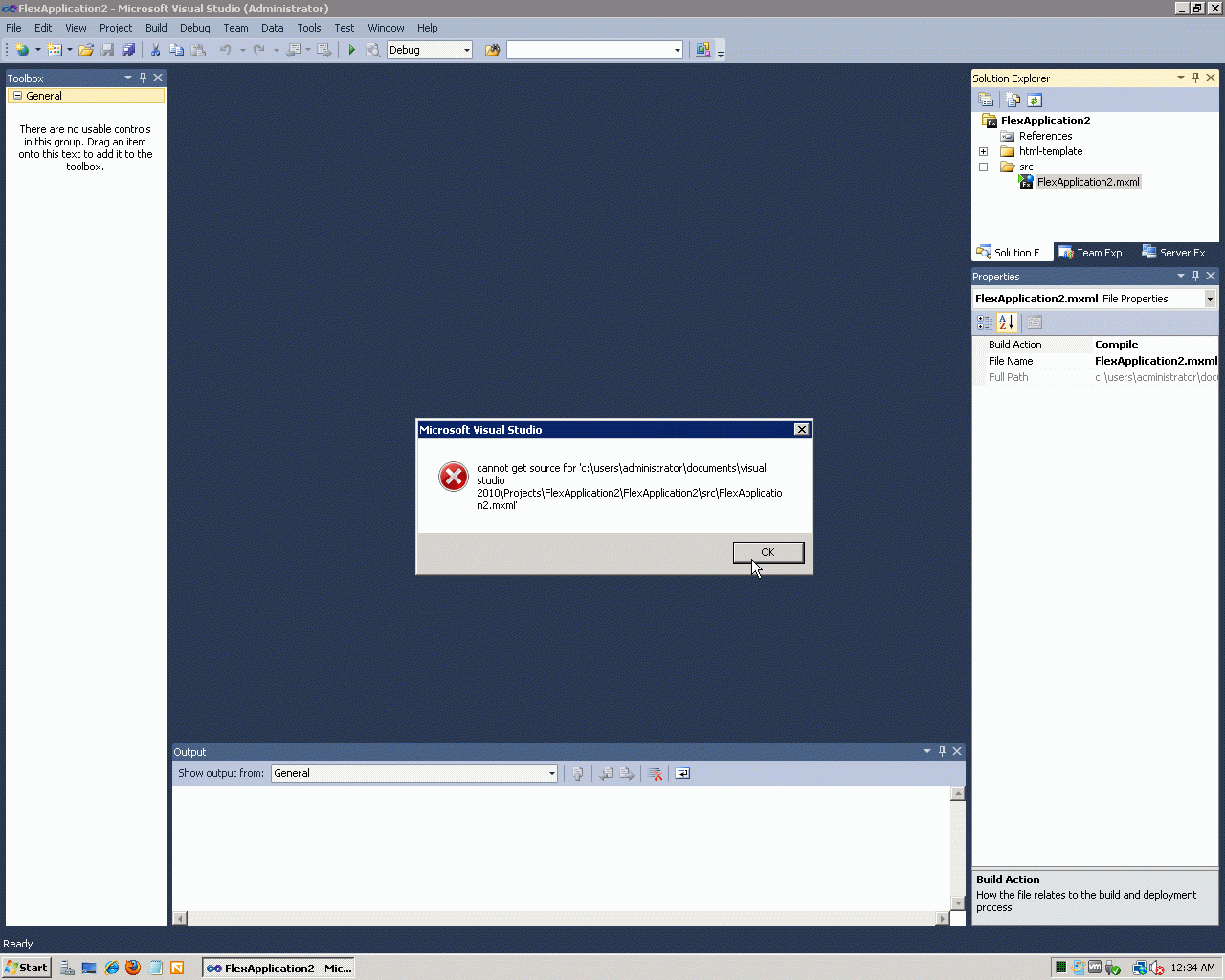Screen dimensions: 1225x980
Task: Open the Tools menu
Action: pos(309,28)
